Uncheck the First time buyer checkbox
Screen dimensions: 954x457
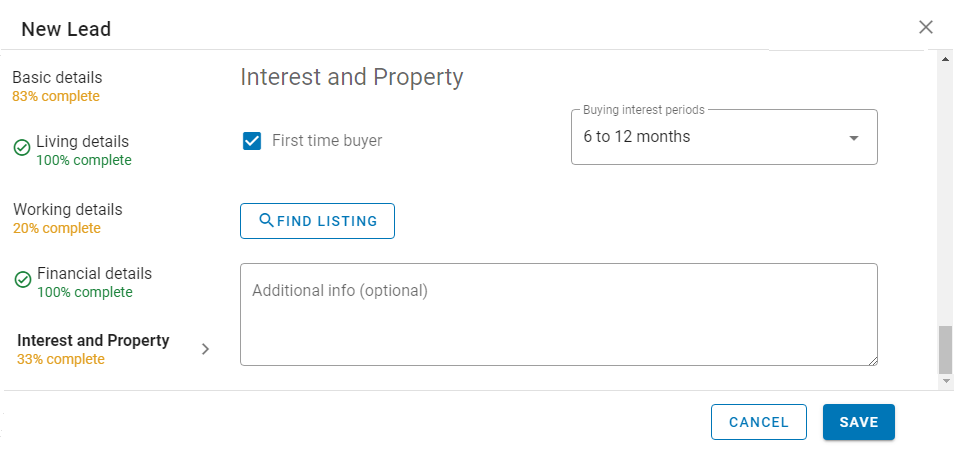(x=252, y=141)
